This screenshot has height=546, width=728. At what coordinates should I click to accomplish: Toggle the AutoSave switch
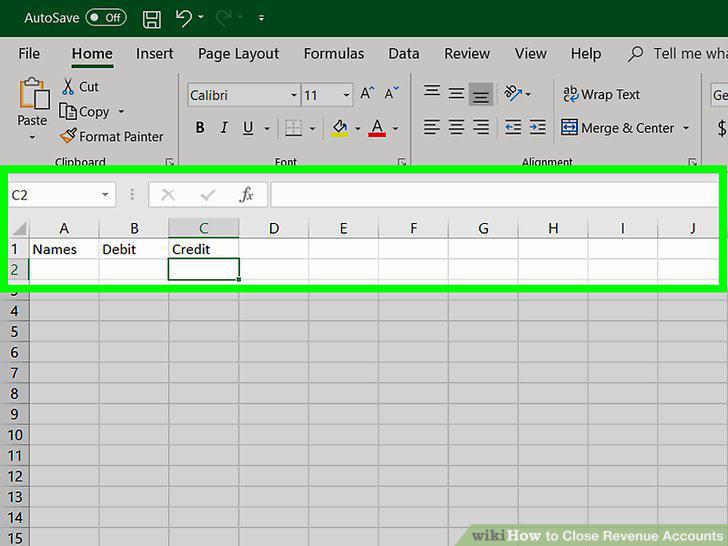click(106, 18)
